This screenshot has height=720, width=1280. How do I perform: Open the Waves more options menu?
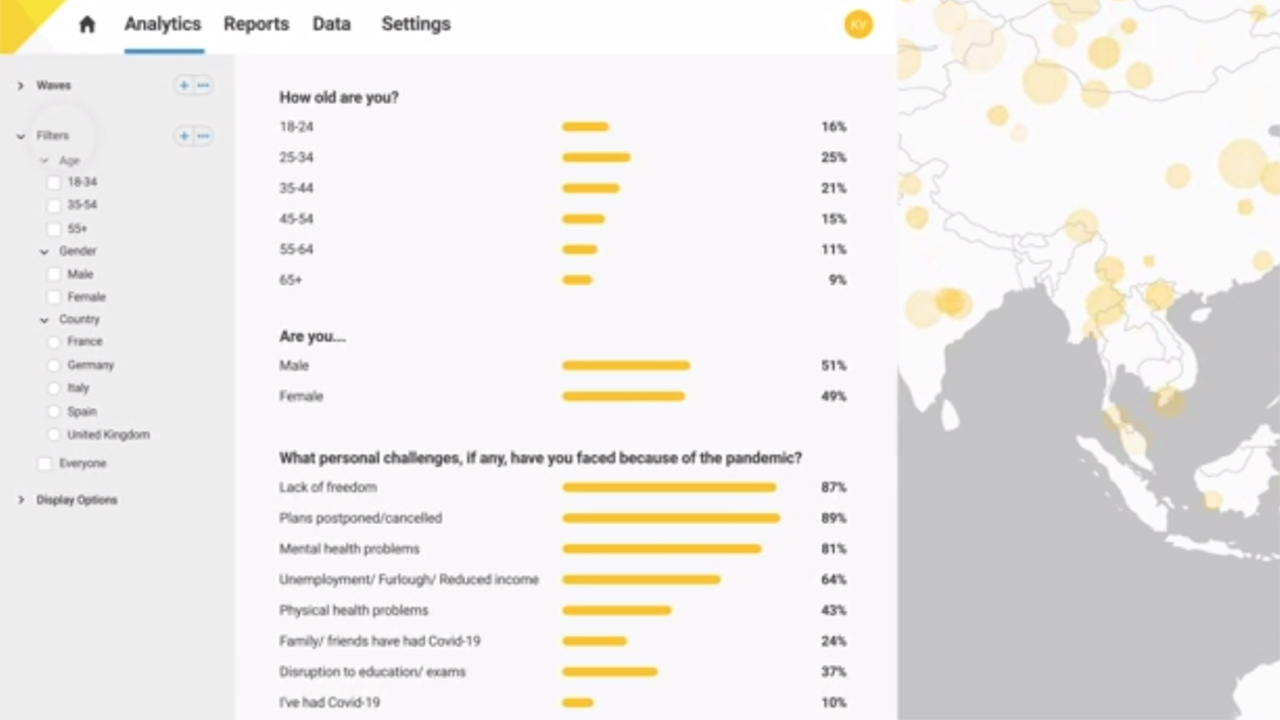[x=203, y=86]
